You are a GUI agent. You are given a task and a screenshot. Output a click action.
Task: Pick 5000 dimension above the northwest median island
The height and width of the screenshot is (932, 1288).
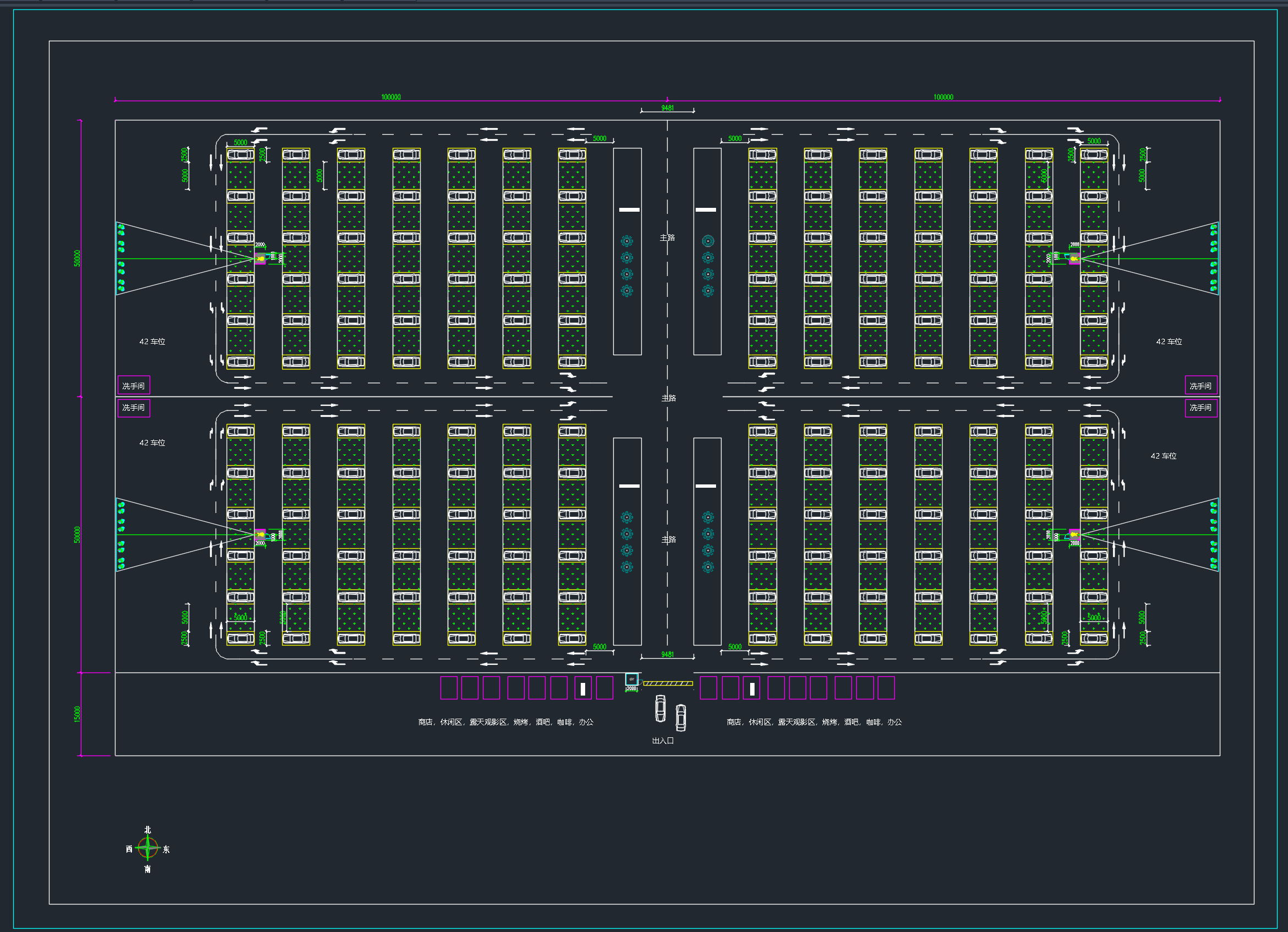(599, 138)
